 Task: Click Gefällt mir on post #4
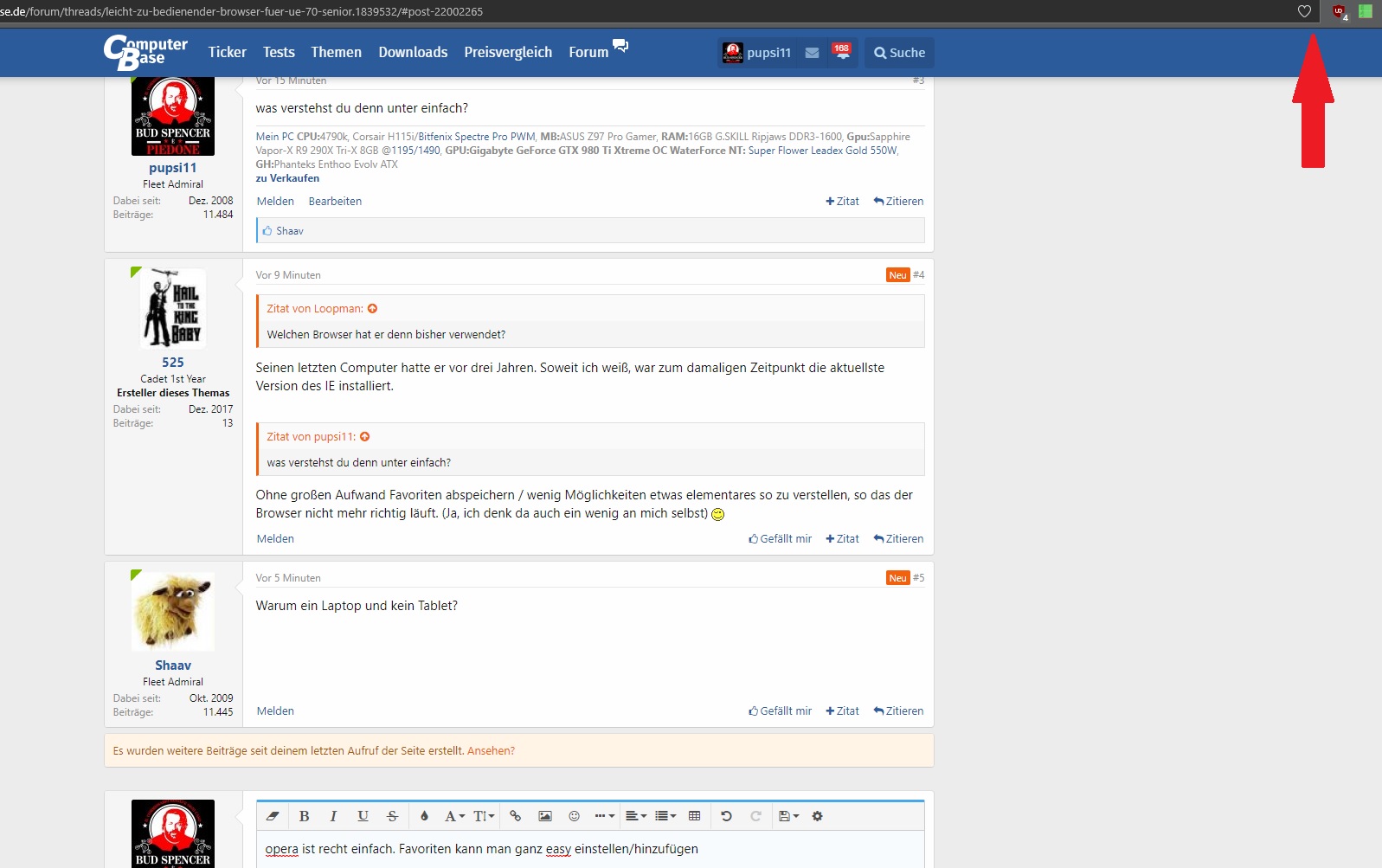point(780,539)
